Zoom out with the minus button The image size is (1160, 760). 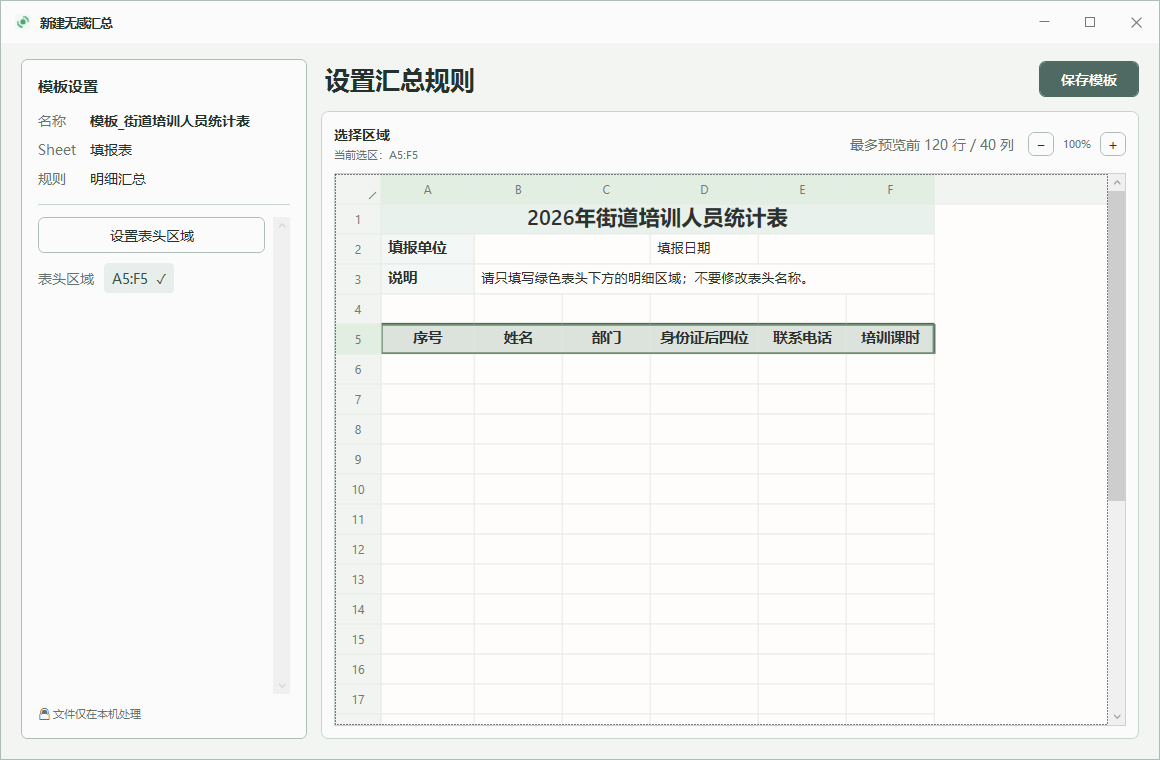point(1040,144)
